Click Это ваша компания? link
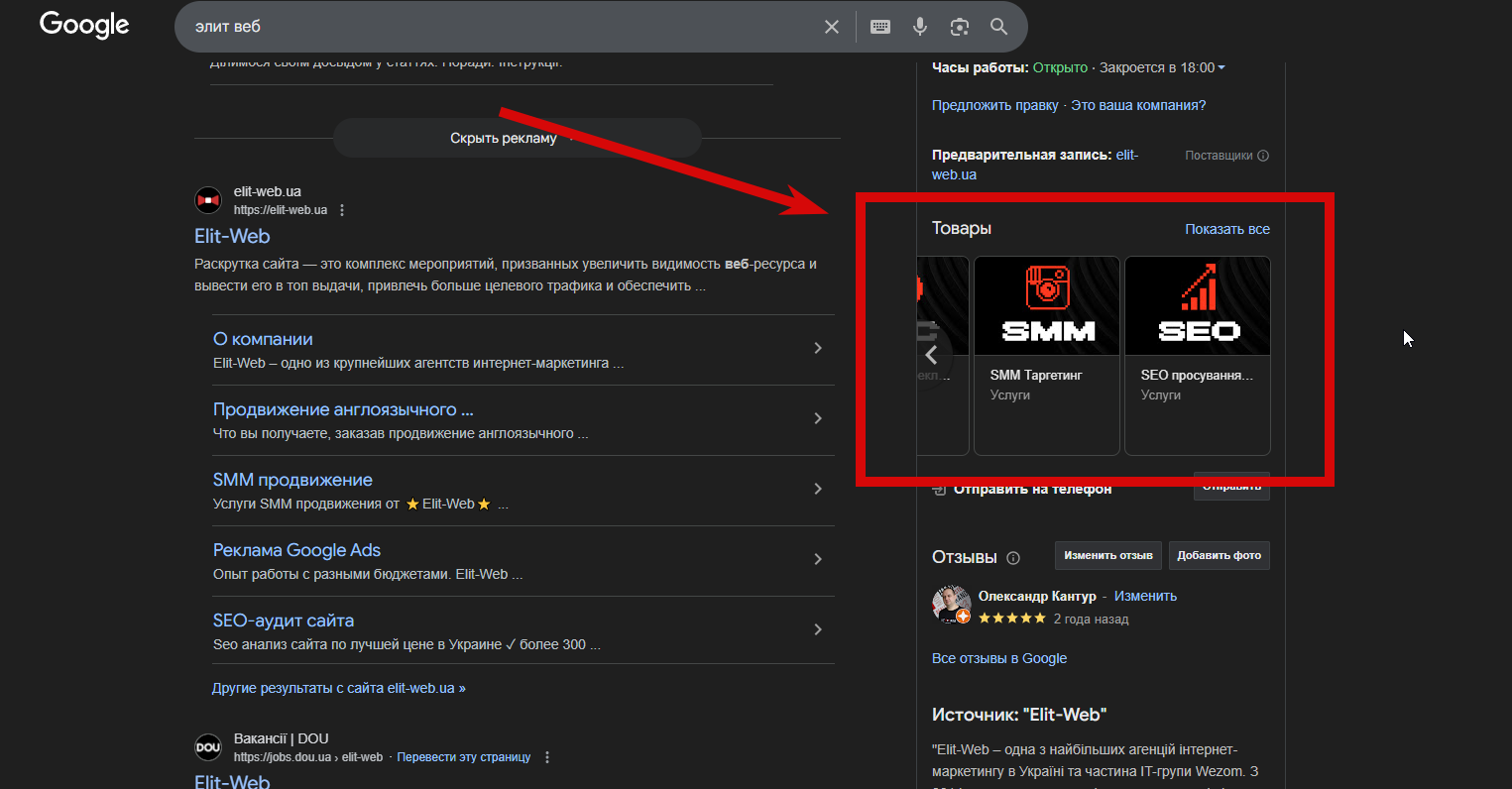Image resolution: width=1512 pixels, height=789 pixels. tap(1138, 105)
